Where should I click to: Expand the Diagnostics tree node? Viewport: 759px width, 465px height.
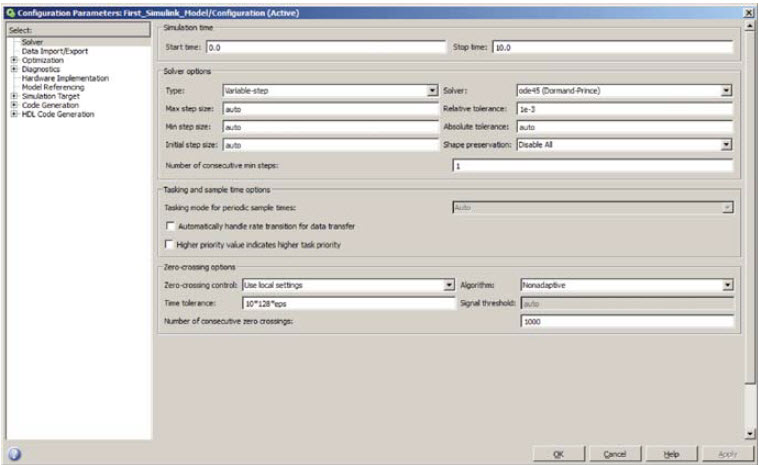click(x=15, y=69)
